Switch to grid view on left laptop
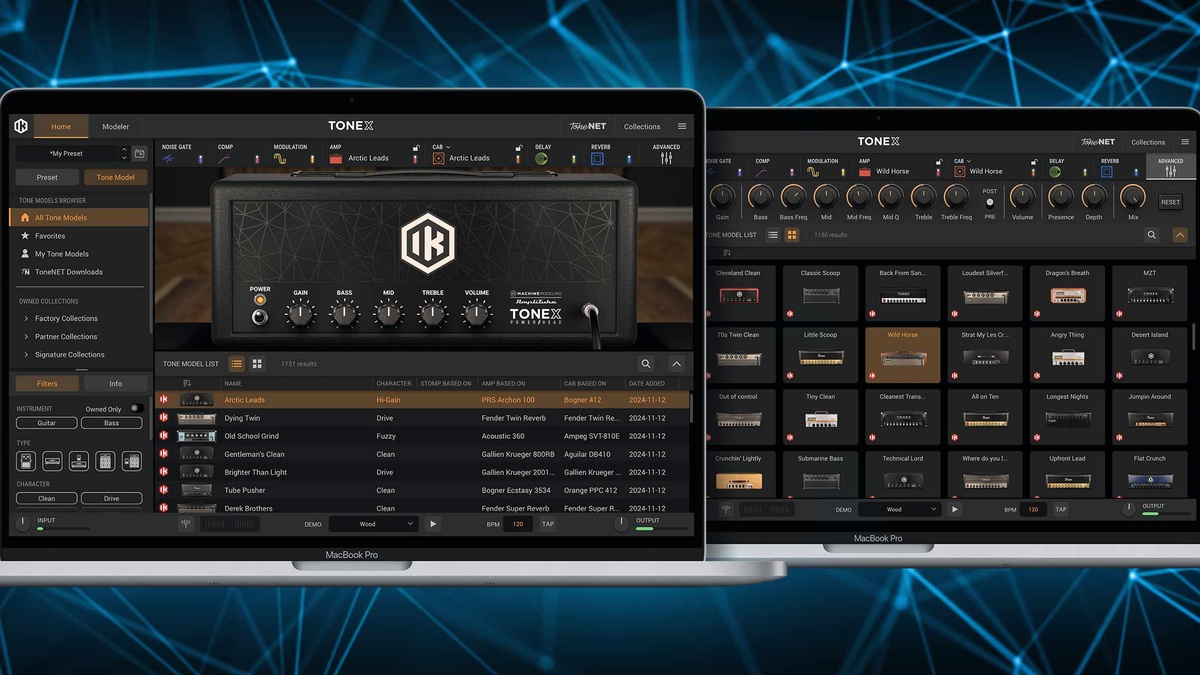The height and width of the screenshot is (675, 1200). (x=257, y=364)
